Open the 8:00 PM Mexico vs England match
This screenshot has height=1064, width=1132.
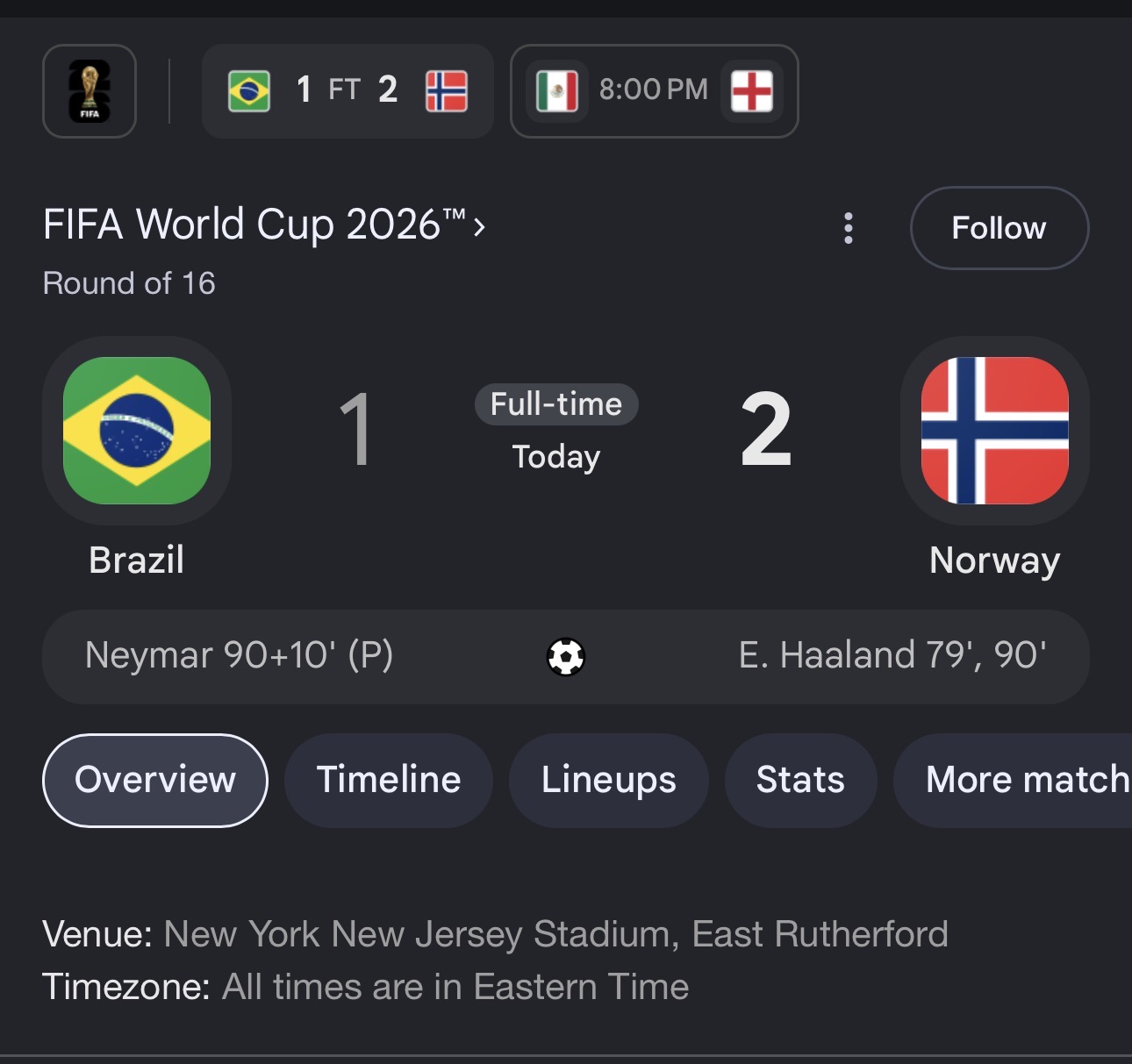pos(655,91)
